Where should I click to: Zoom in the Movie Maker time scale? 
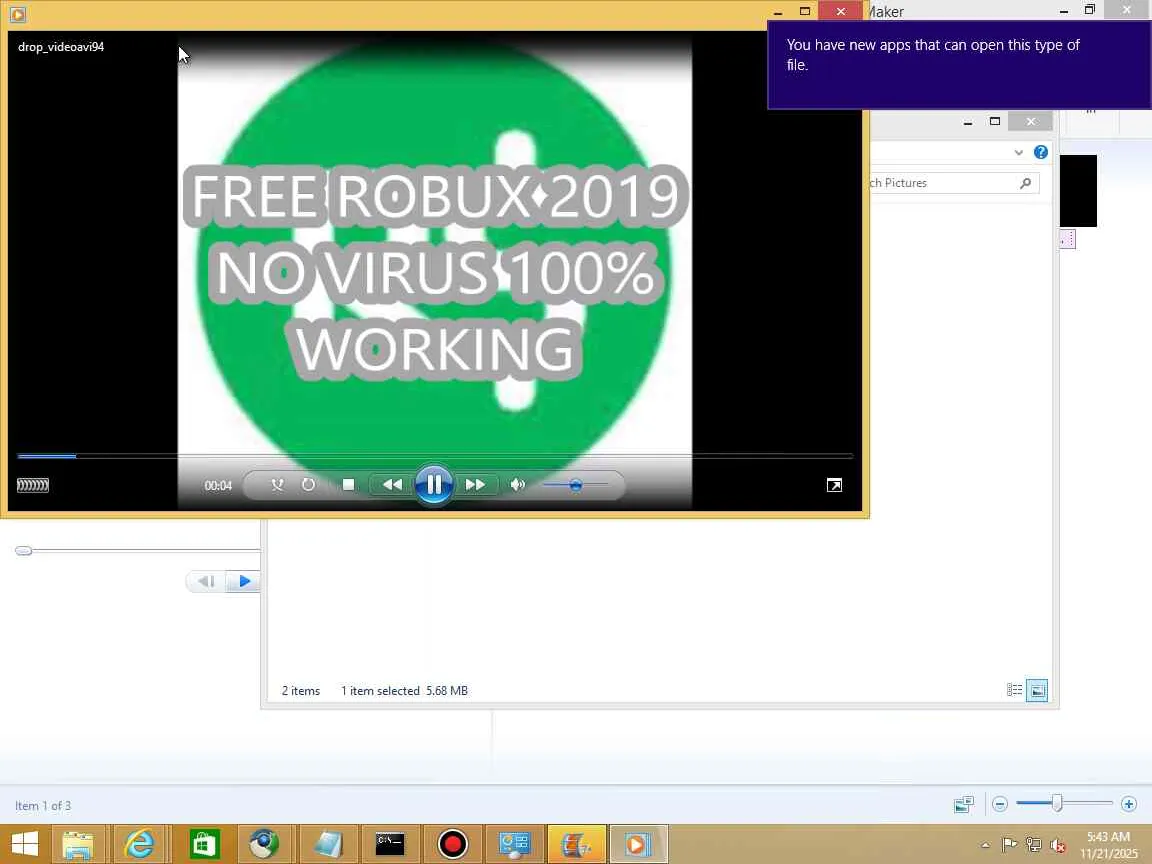tap(1128, 804)
